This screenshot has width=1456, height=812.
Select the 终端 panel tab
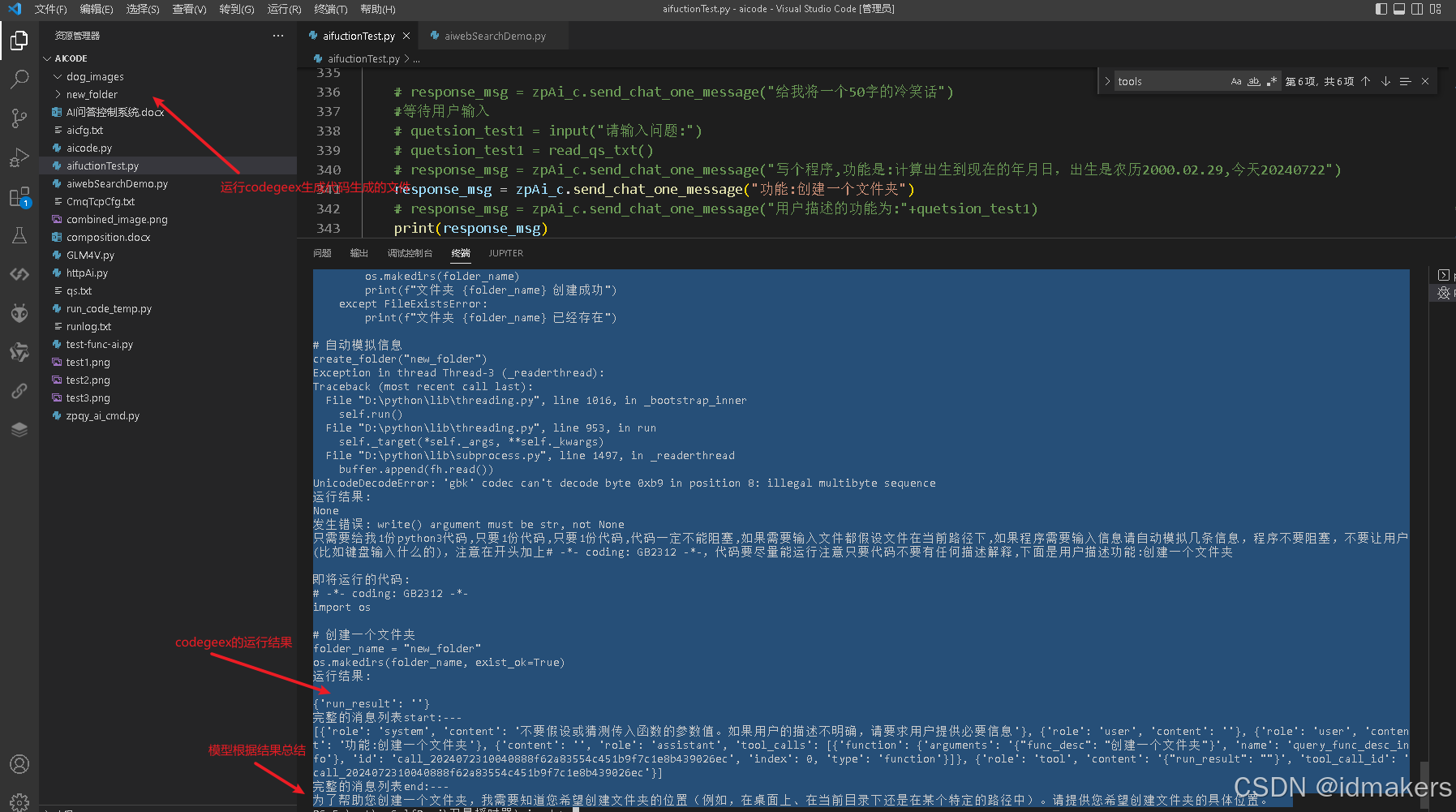point(461,253)
